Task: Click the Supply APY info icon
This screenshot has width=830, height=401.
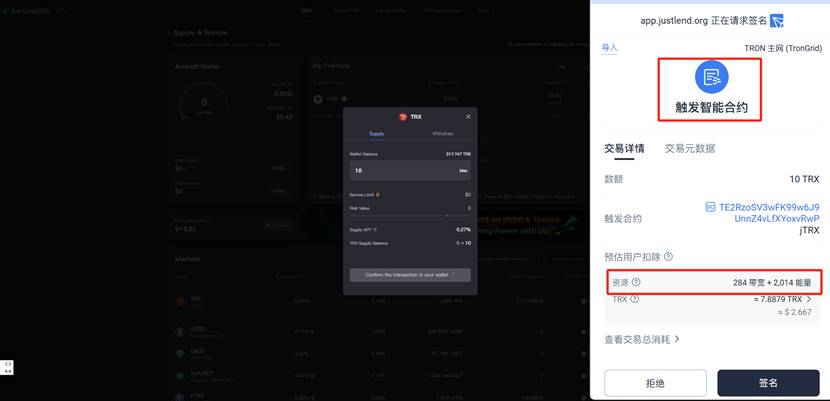Action: [375, 230]
